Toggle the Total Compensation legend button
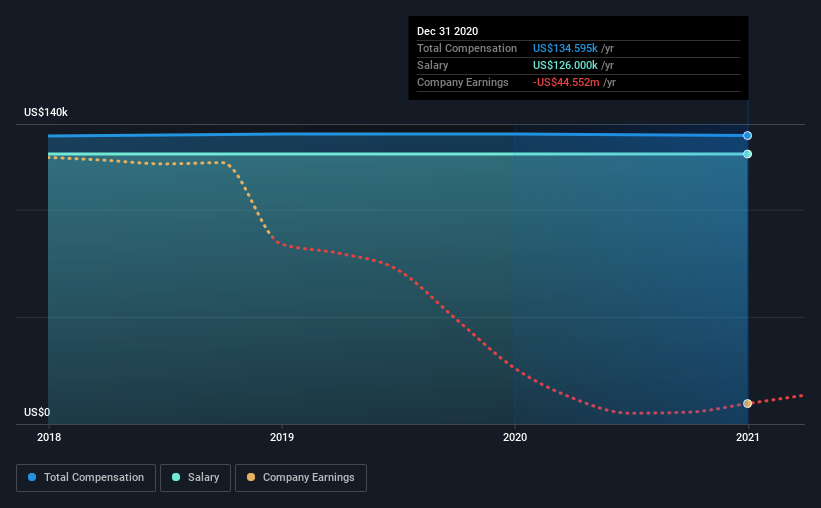This screenshot has height=508, width=821. pyautogui.click(x=86, y=478)
